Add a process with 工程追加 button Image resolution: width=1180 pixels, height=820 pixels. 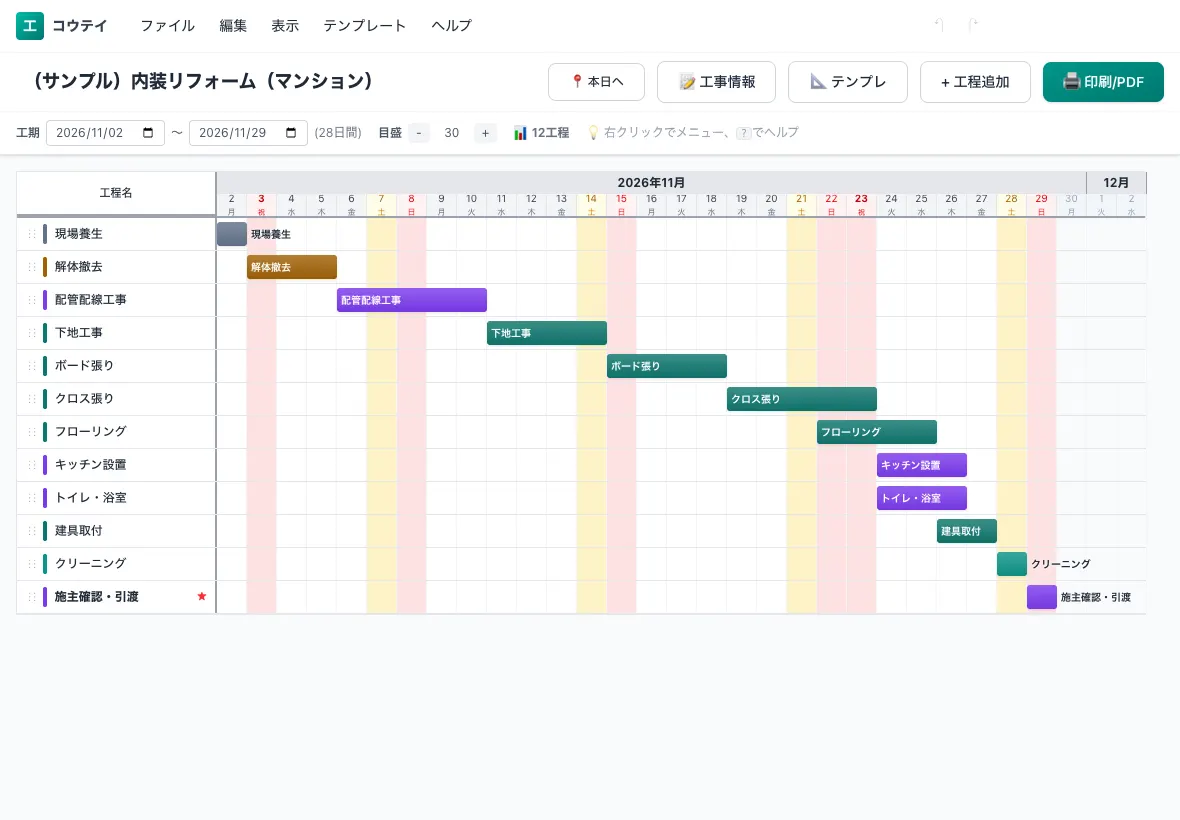pos(975,81)
